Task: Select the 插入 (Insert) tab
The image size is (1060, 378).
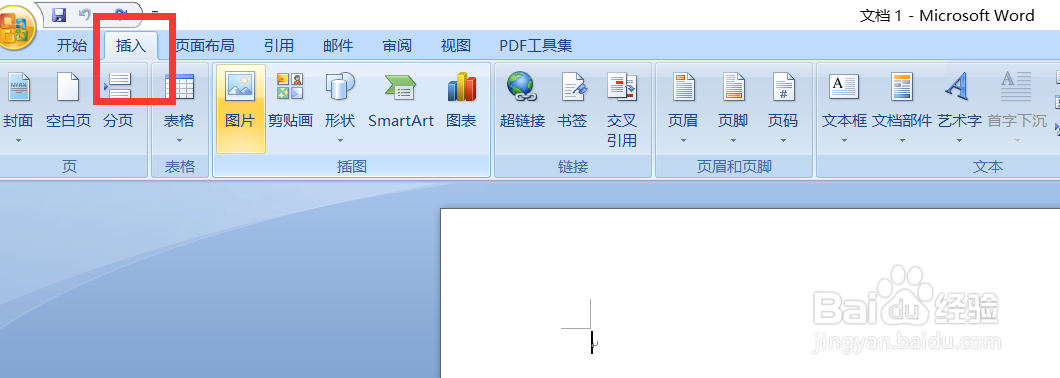Action: pyautogui.click(x=131, y=45)
